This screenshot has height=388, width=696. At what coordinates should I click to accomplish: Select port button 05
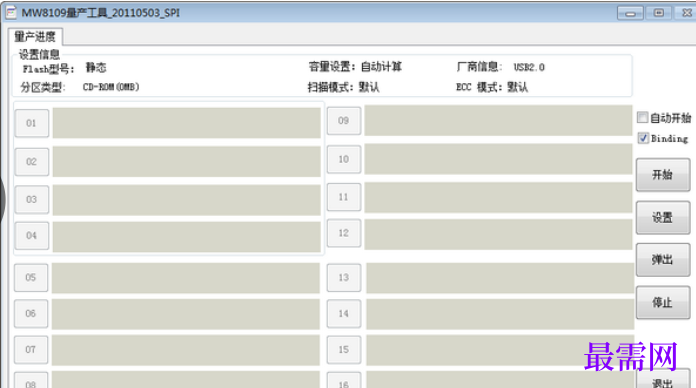(31, 277)
